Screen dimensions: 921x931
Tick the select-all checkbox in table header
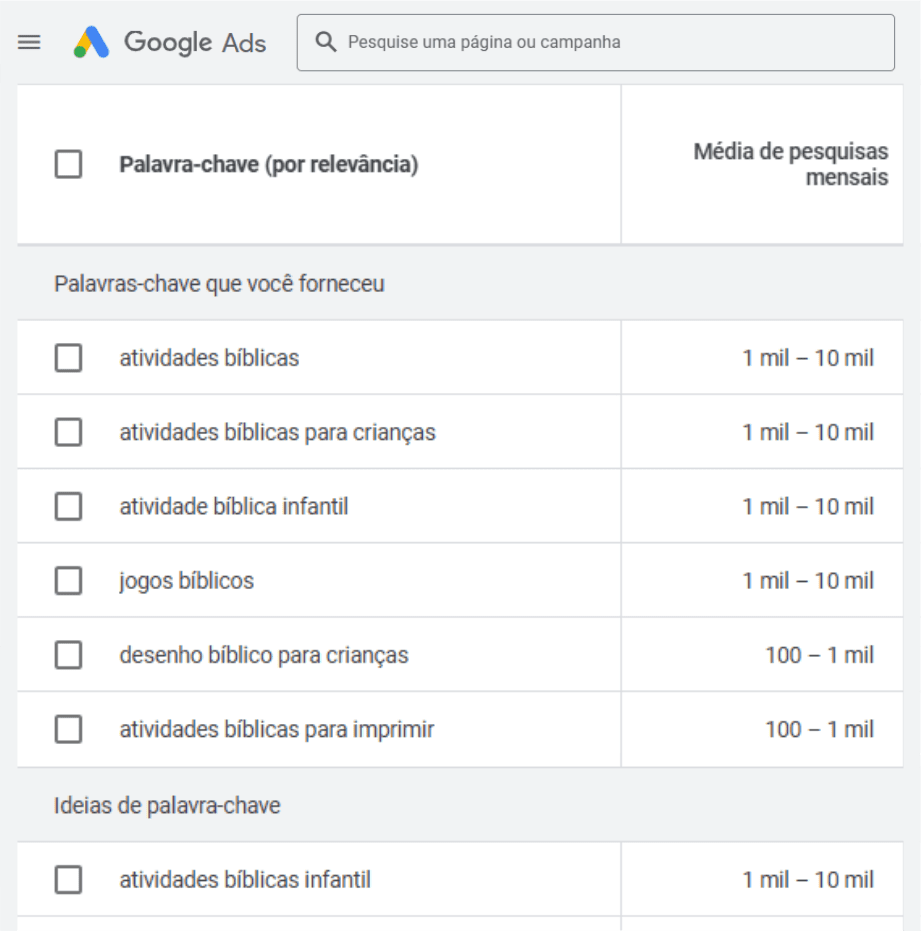[x=68, y=164]
